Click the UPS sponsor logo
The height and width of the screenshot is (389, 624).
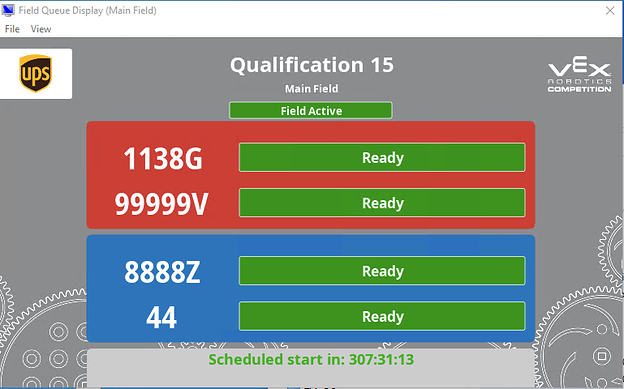(x=36, y=74)
